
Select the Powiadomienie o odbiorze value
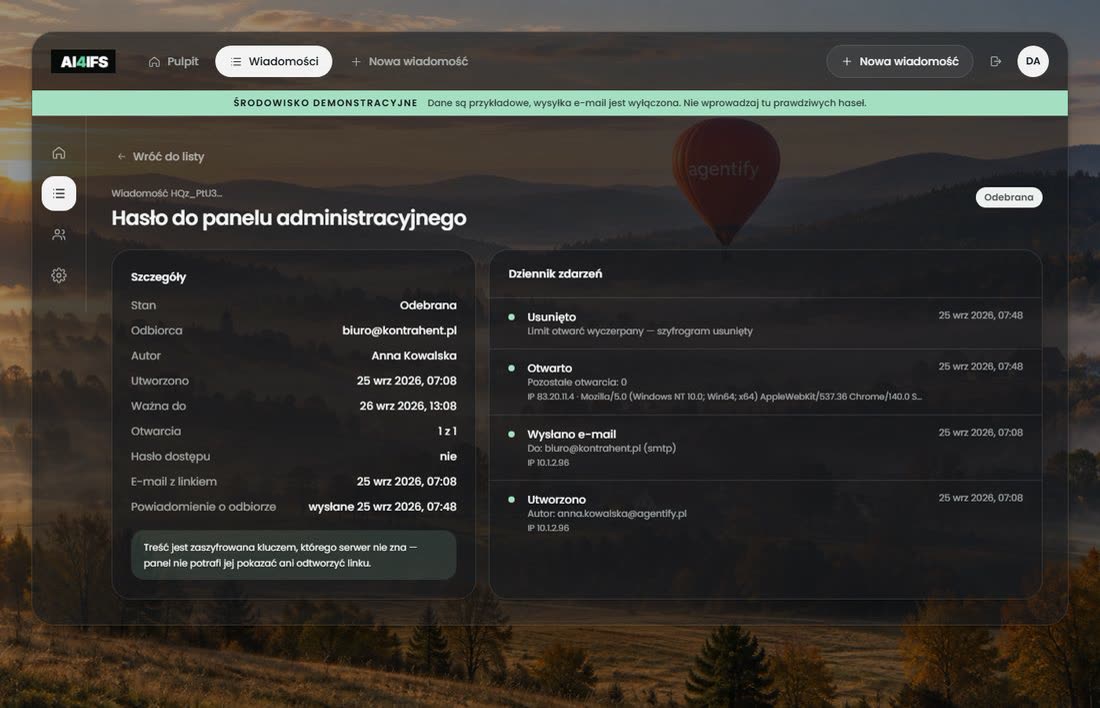pyautogui.click(x=382, y=507)
